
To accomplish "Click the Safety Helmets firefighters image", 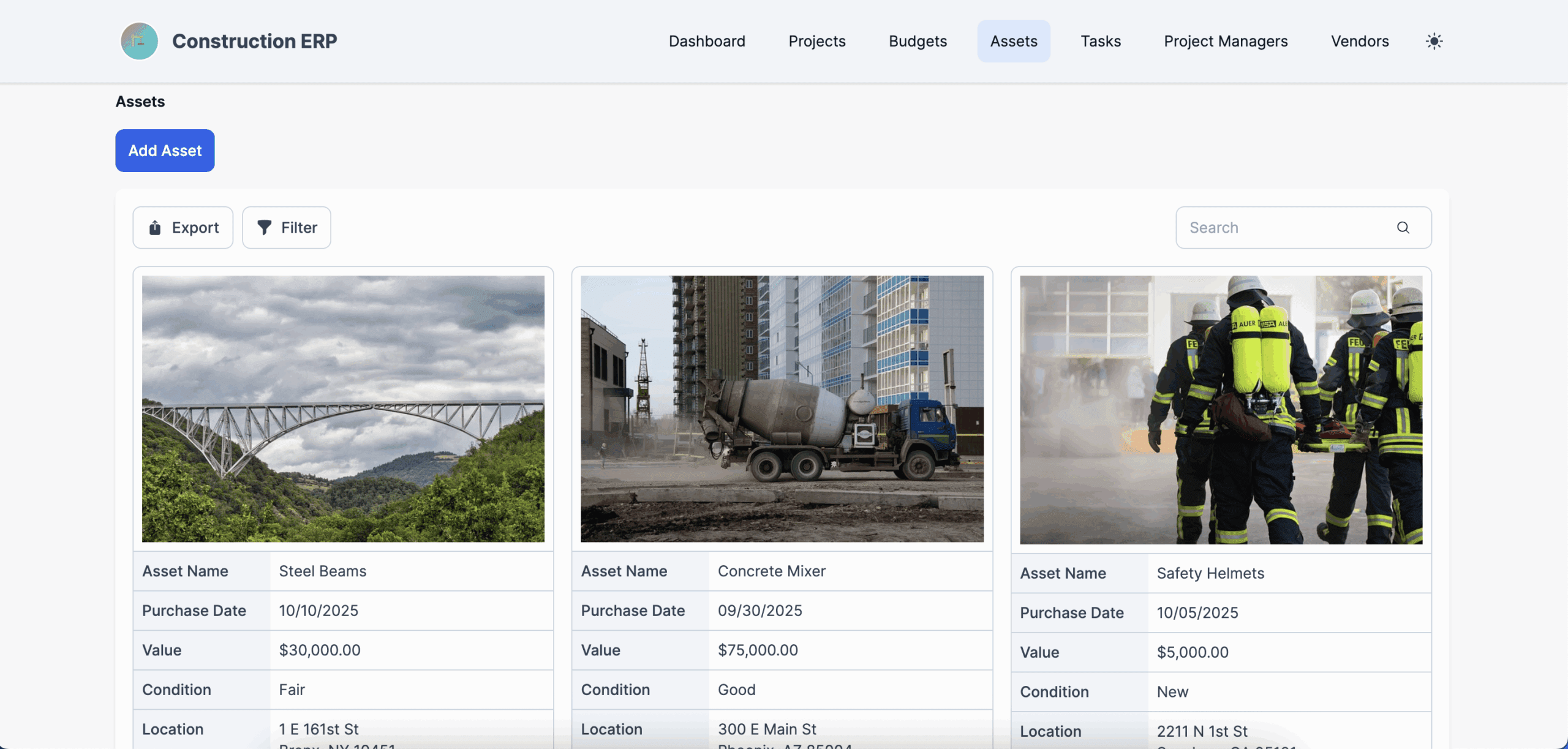I will click(x=1221, y=410).
